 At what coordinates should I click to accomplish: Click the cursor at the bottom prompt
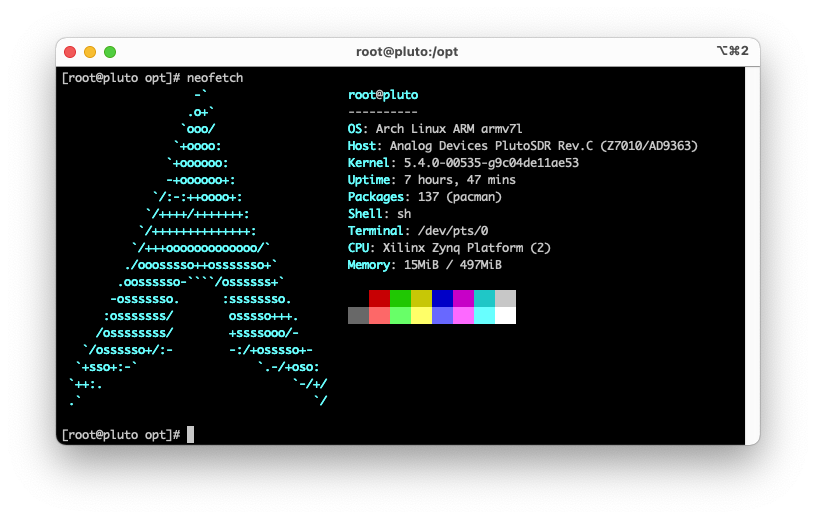point(190,435)
